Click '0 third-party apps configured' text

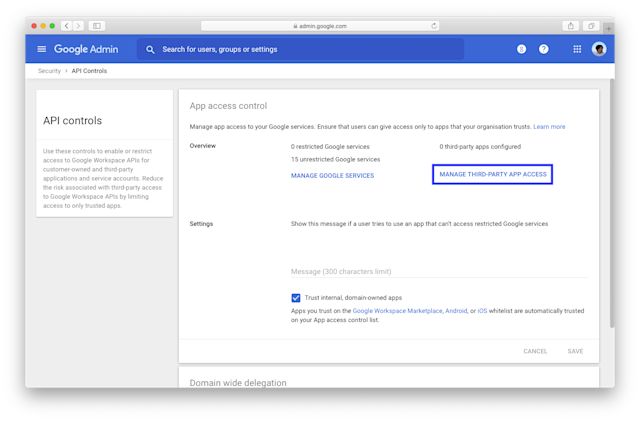point(480,147)
